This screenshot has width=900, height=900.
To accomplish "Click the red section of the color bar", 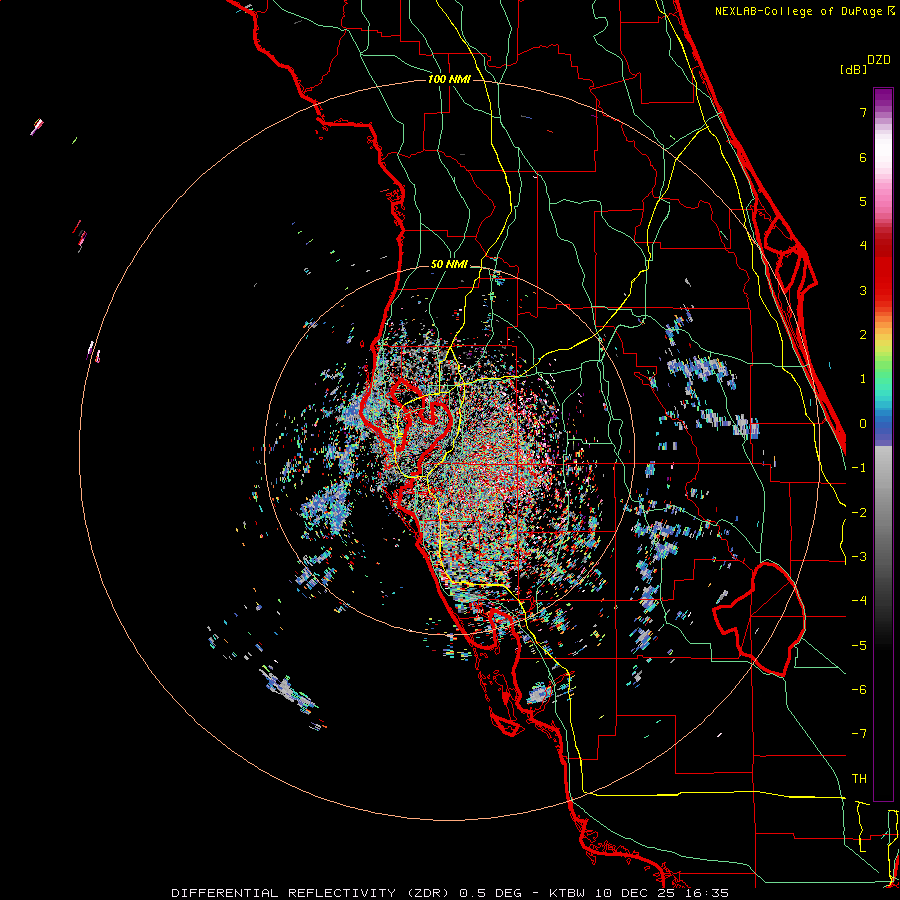I will pyautogui.click(x=883, y=270).
